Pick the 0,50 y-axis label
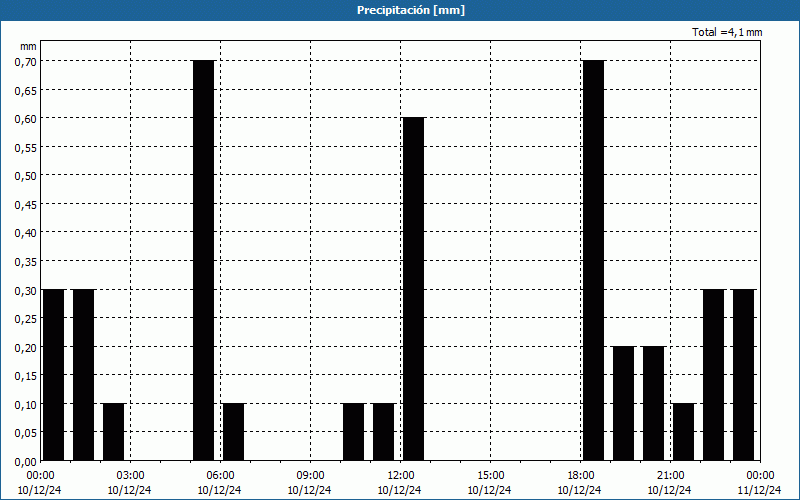This screenshot has height=500, width=800. tap(26, 176)
